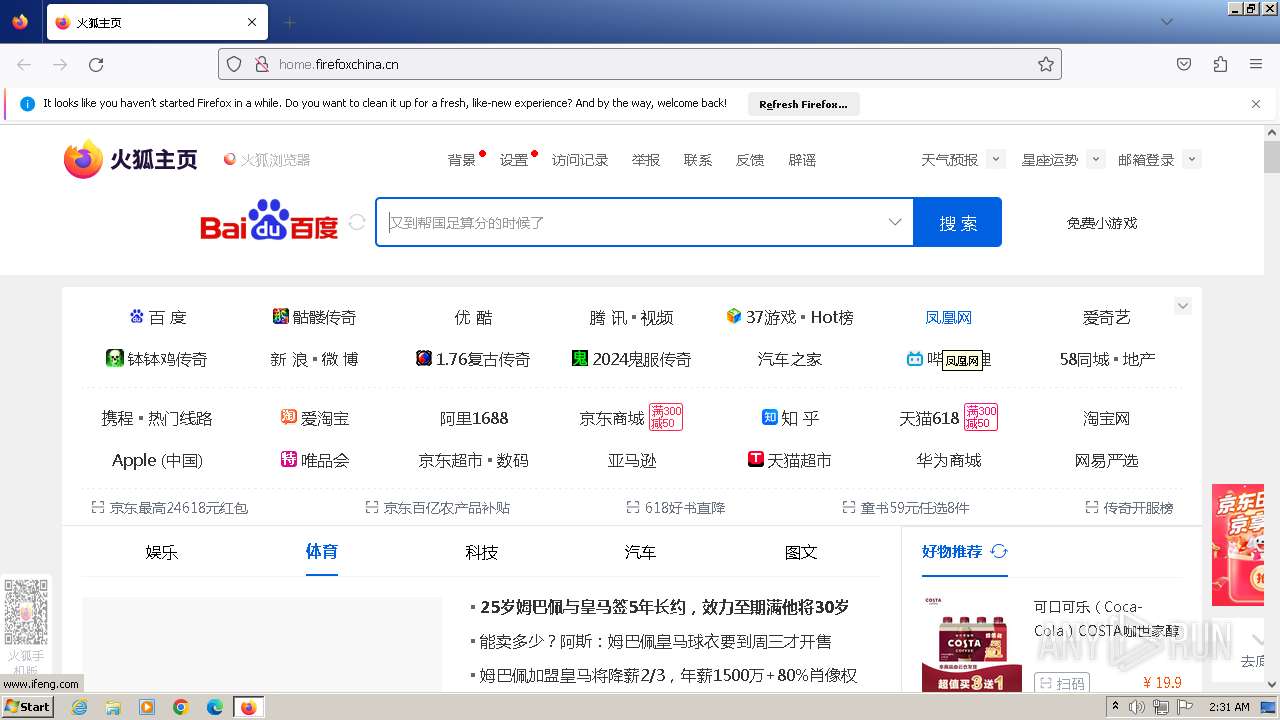This screenshot has height=720, width=1280.
Task: Click the shield tracking protection icon
Action: (x=234, y=64)
